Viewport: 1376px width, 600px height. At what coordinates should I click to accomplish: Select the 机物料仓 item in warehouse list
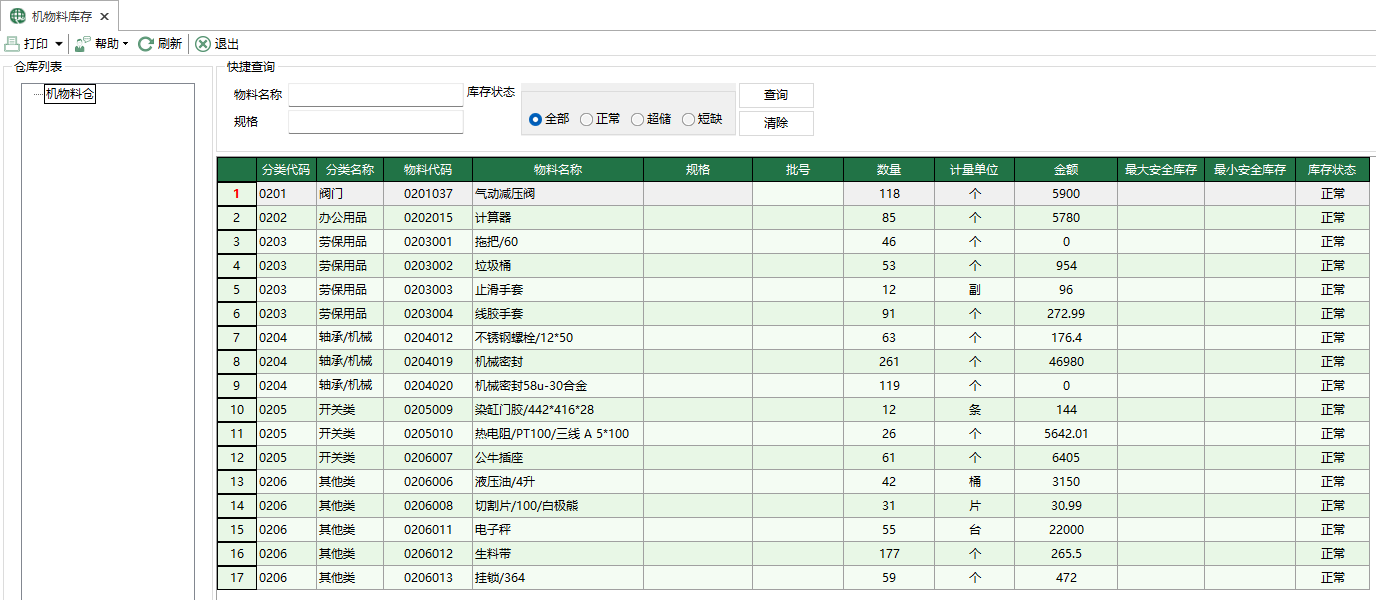tap(70, 95)
